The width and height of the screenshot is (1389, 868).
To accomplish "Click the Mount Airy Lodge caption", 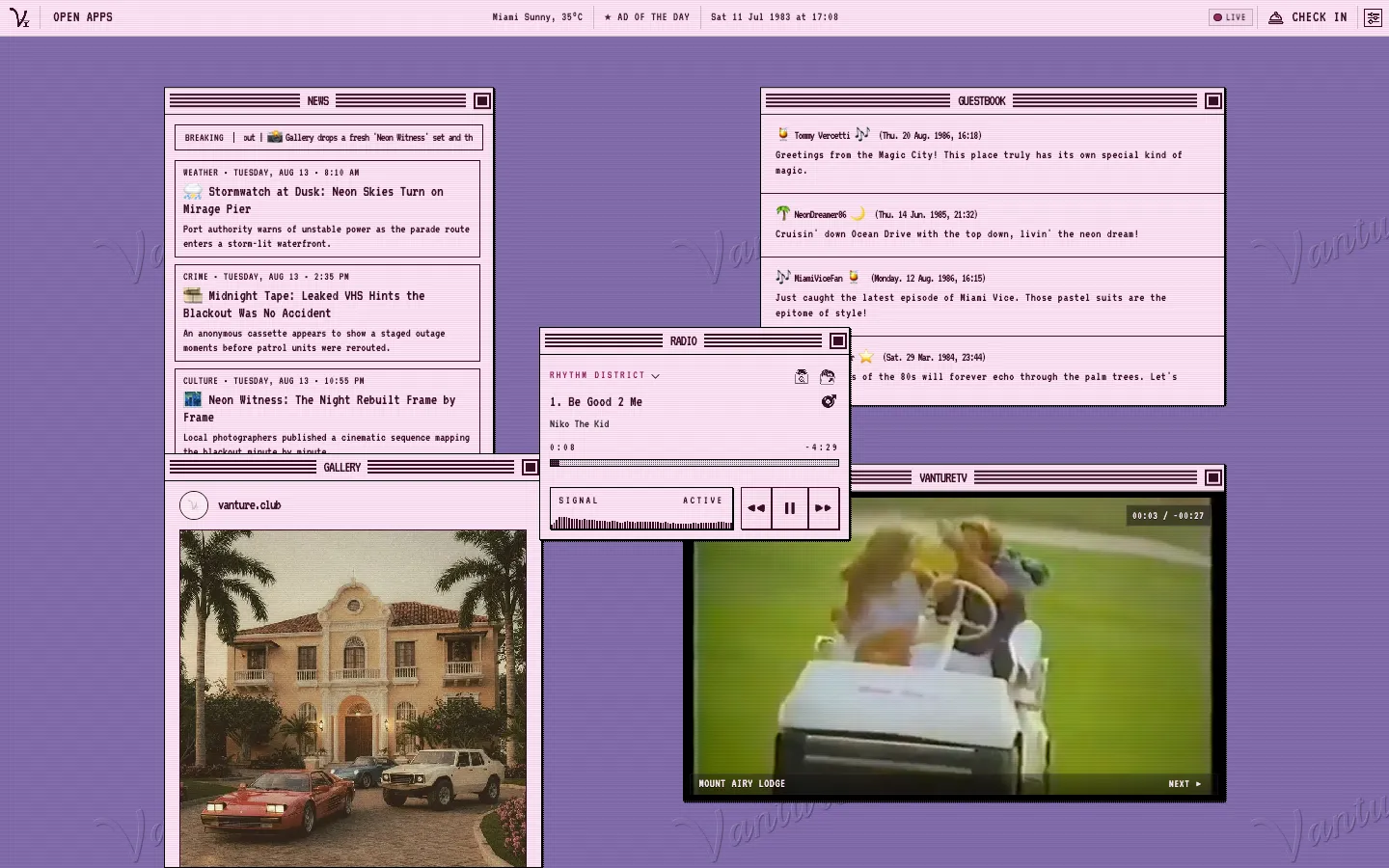I will [x=742, y=784].
